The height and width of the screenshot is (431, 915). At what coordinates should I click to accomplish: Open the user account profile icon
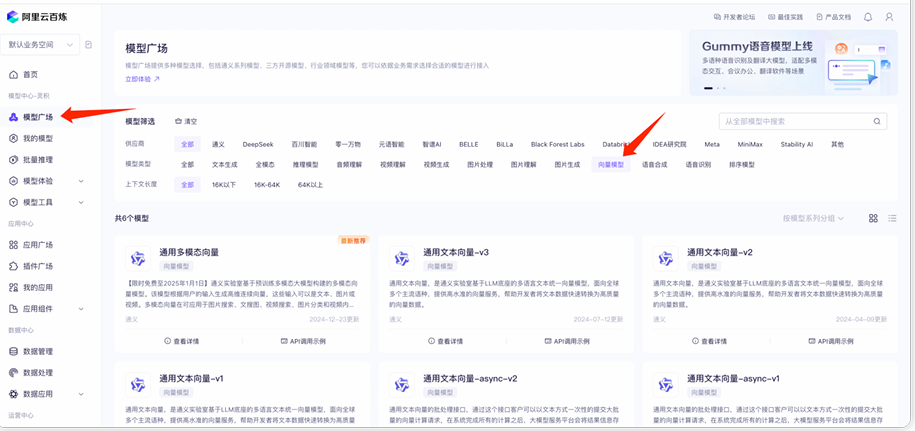click(889, 17)
